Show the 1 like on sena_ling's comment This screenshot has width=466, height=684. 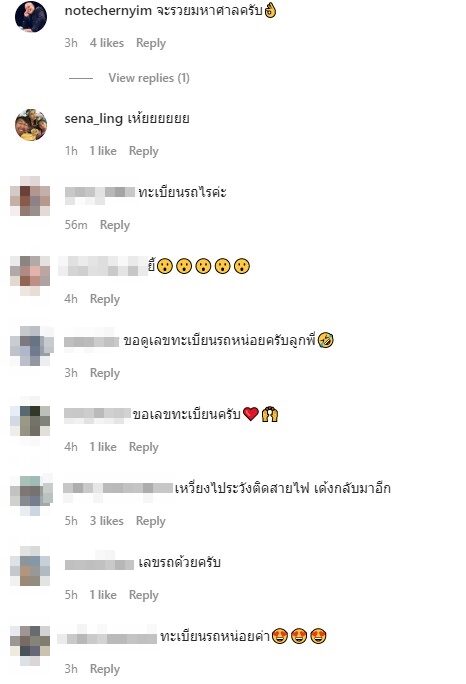point(103,151)
